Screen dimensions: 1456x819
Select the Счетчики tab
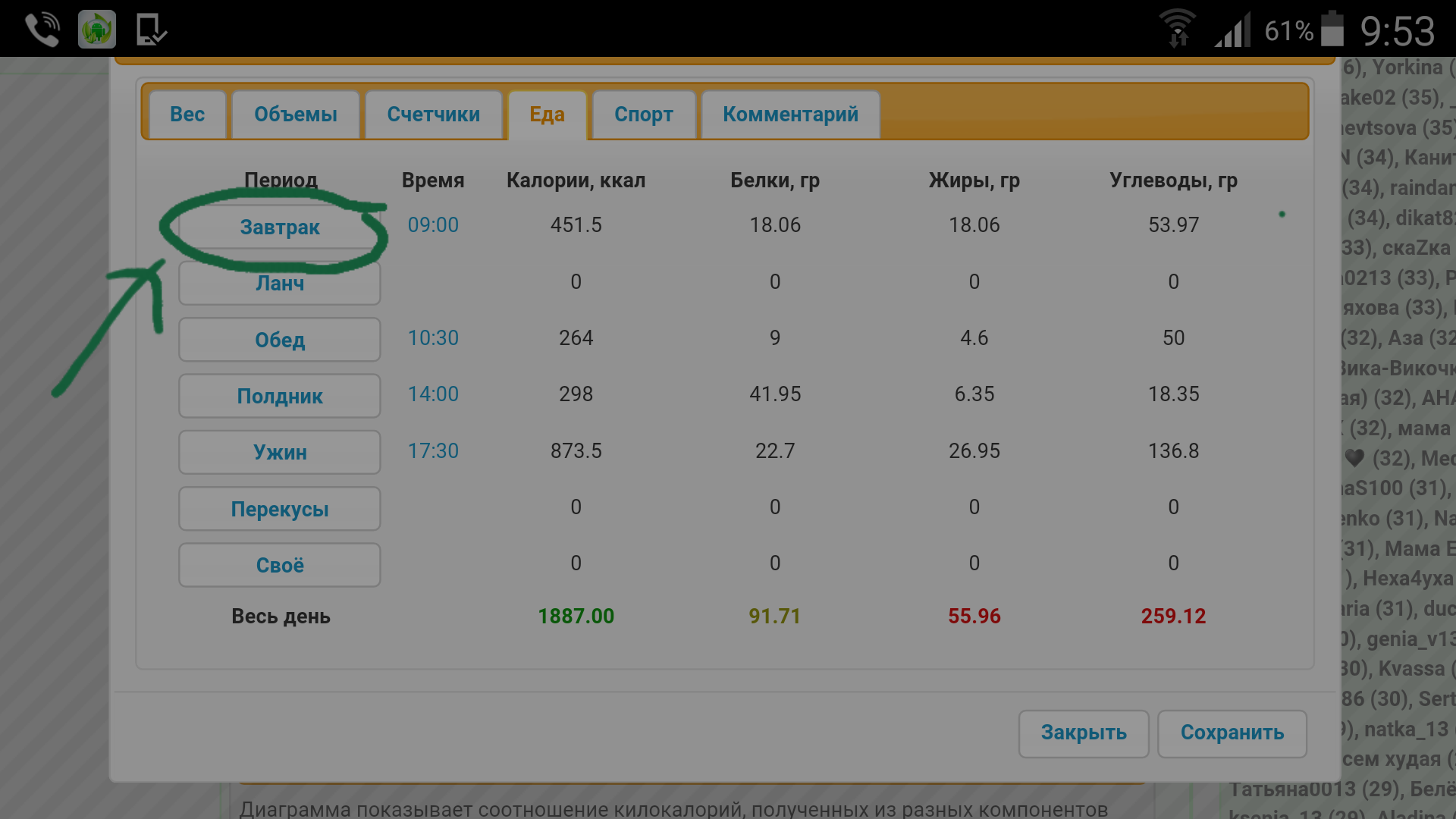(x=433, y=115)
